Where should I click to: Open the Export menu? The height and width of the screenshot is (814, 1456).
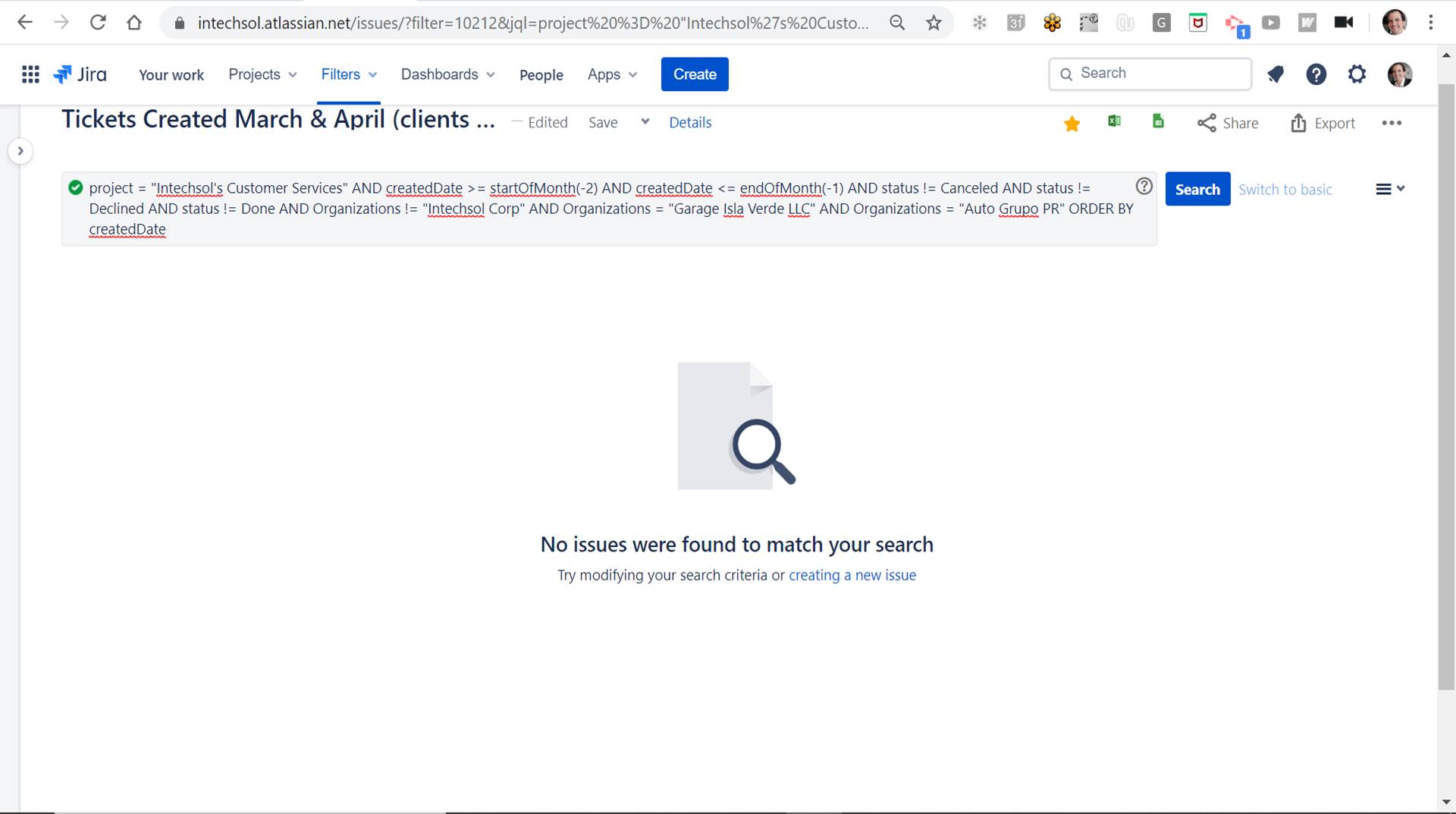tap(1323, 123)
